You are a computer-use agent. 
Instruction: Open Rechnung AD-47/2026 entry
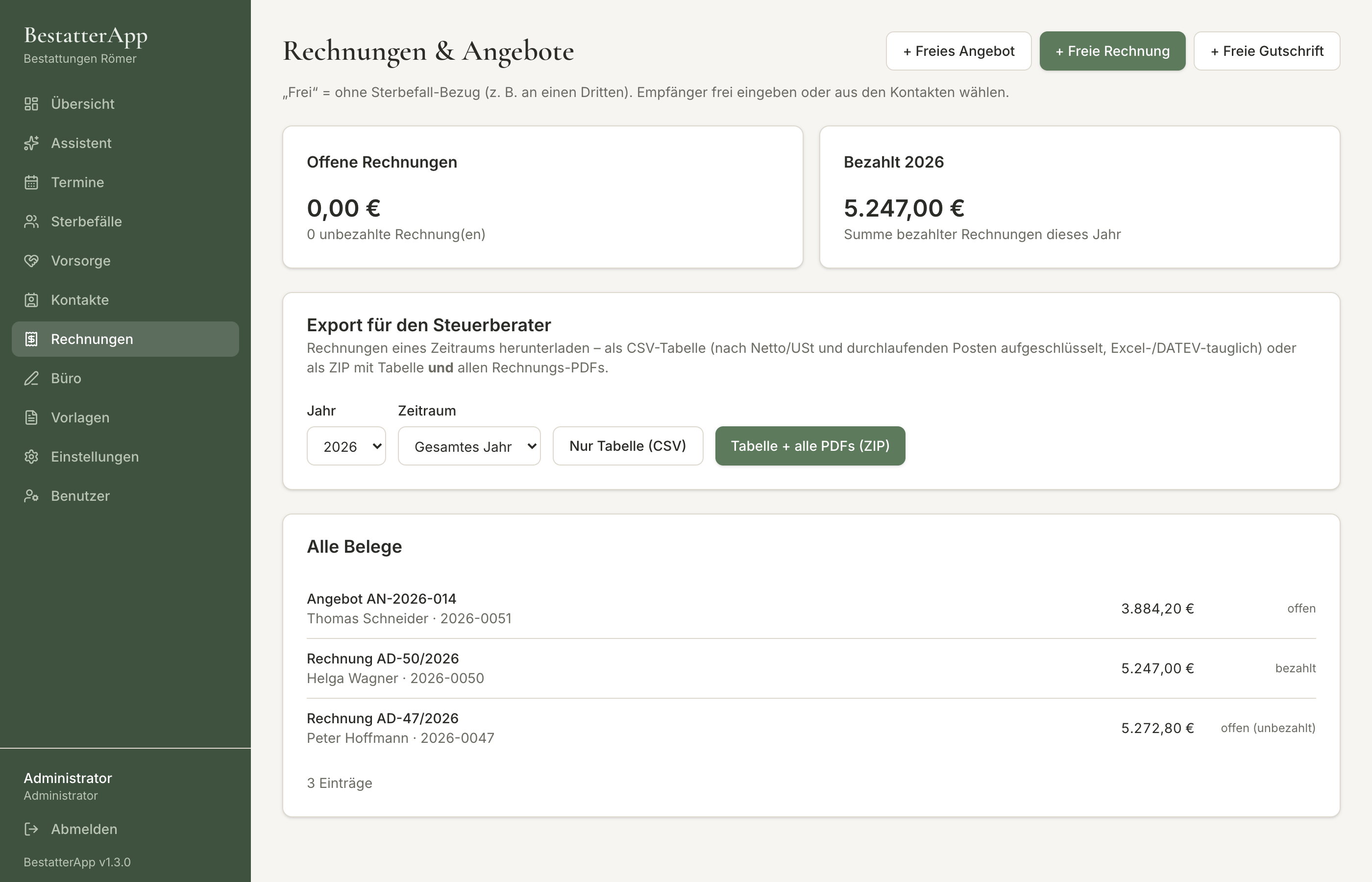811,728
